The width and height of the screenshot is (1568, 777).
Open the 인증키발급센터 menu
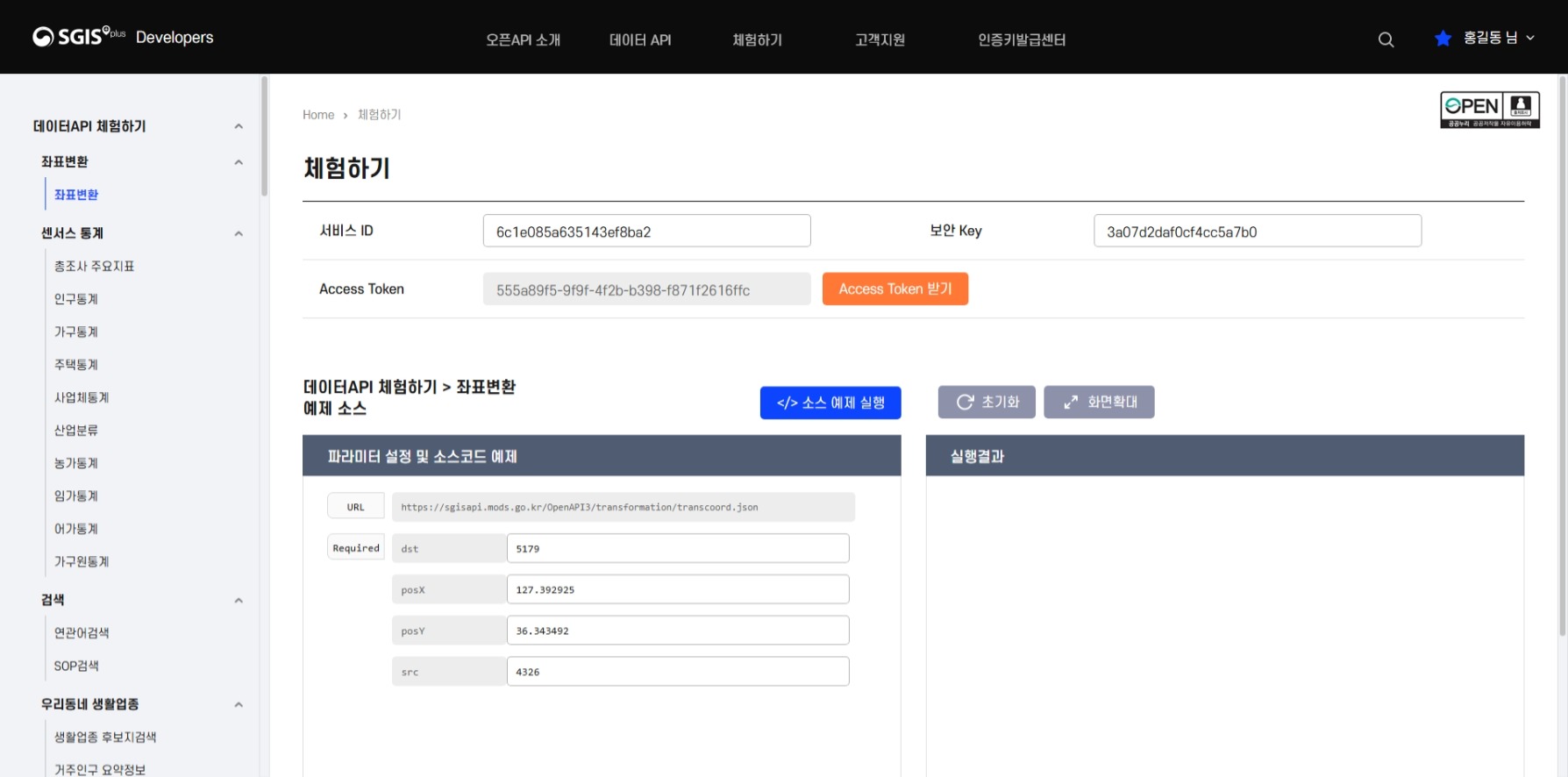click(x=1022, y=39)
